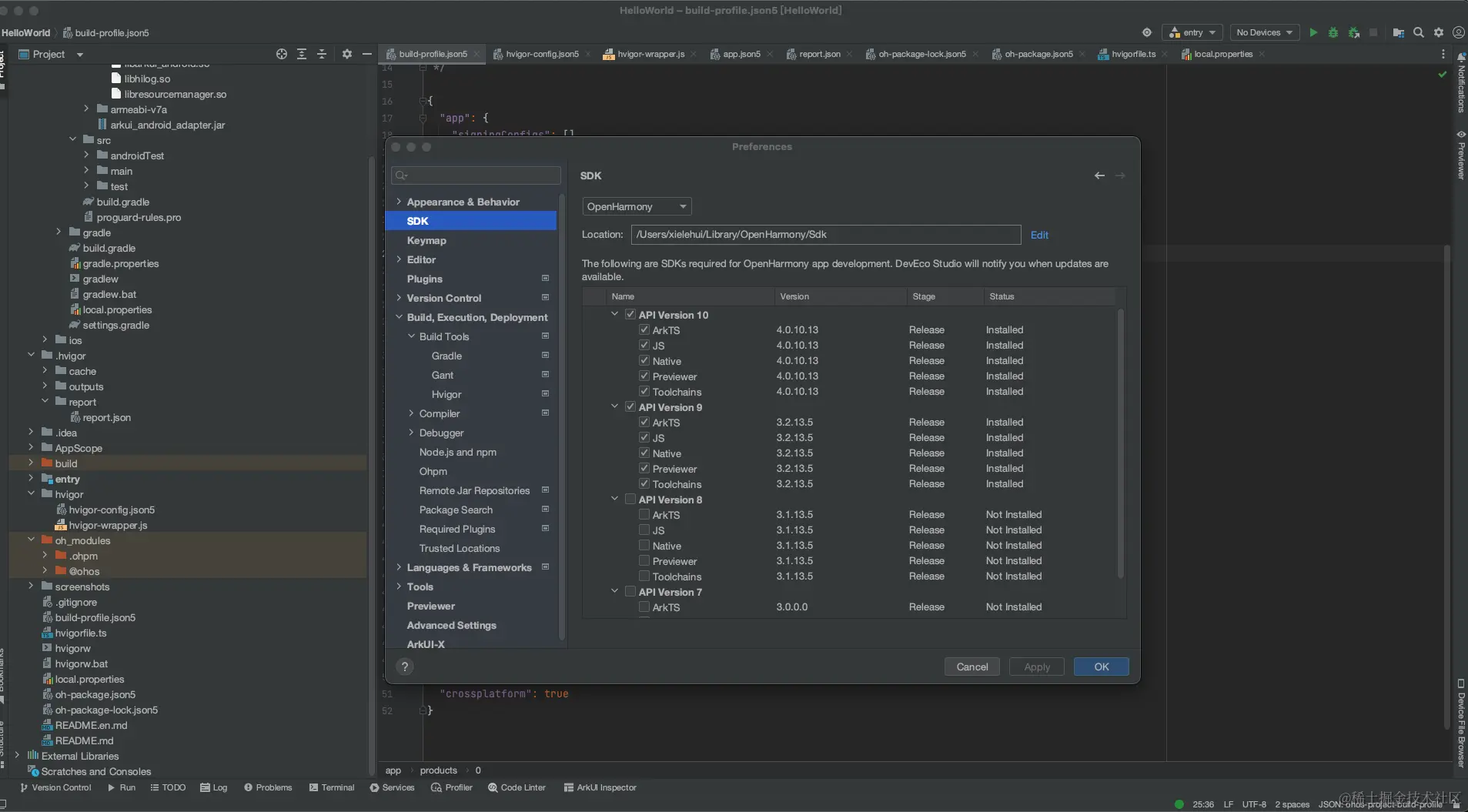The width and height of the screenshot is (1468, 812).
Task: Click the account avatar icon at top right
Action: [x=1458, y=32]
